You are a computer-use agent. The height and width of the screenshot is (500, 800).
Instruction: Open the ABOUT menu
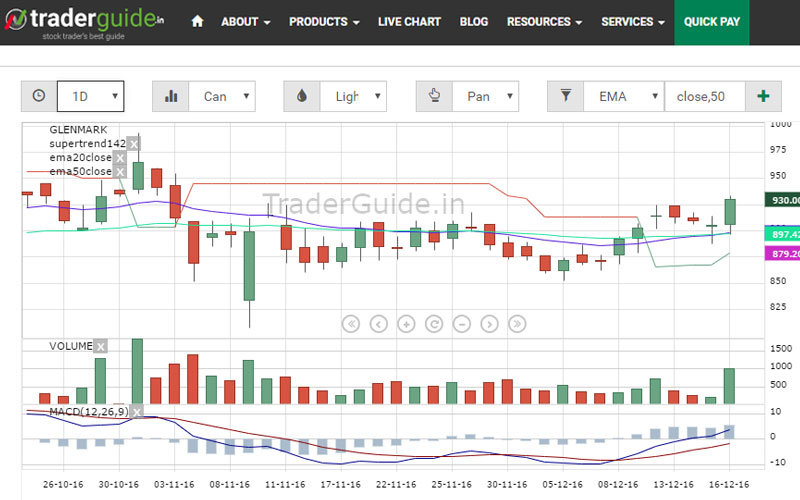245,22
